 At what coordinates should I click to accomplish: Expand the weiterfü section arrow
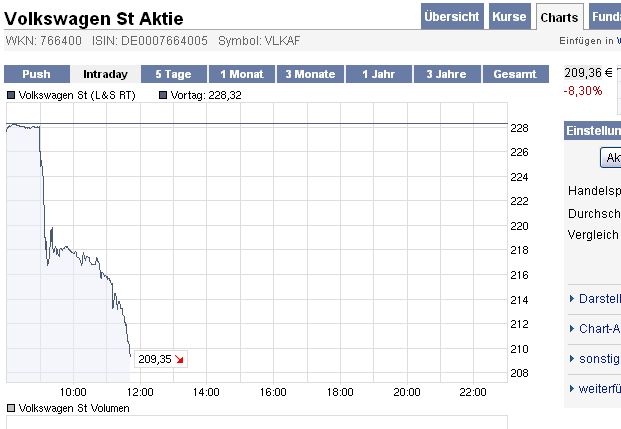(x=571, y=389)
